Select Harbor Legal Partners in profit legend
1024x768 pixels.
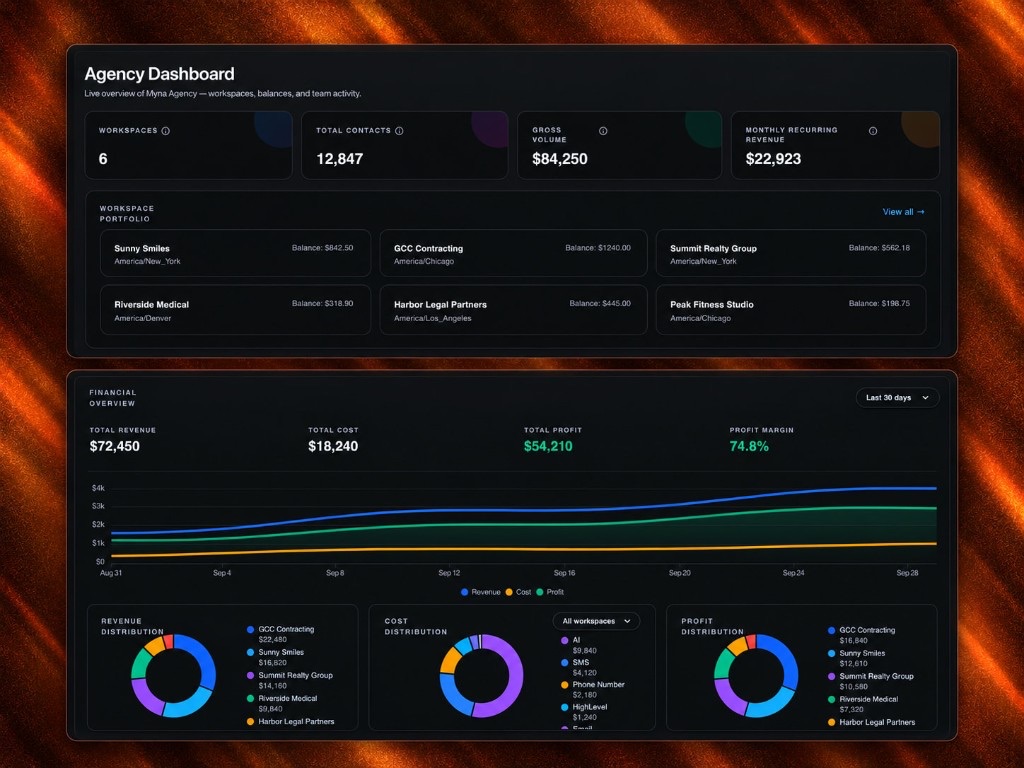(872, 722)
